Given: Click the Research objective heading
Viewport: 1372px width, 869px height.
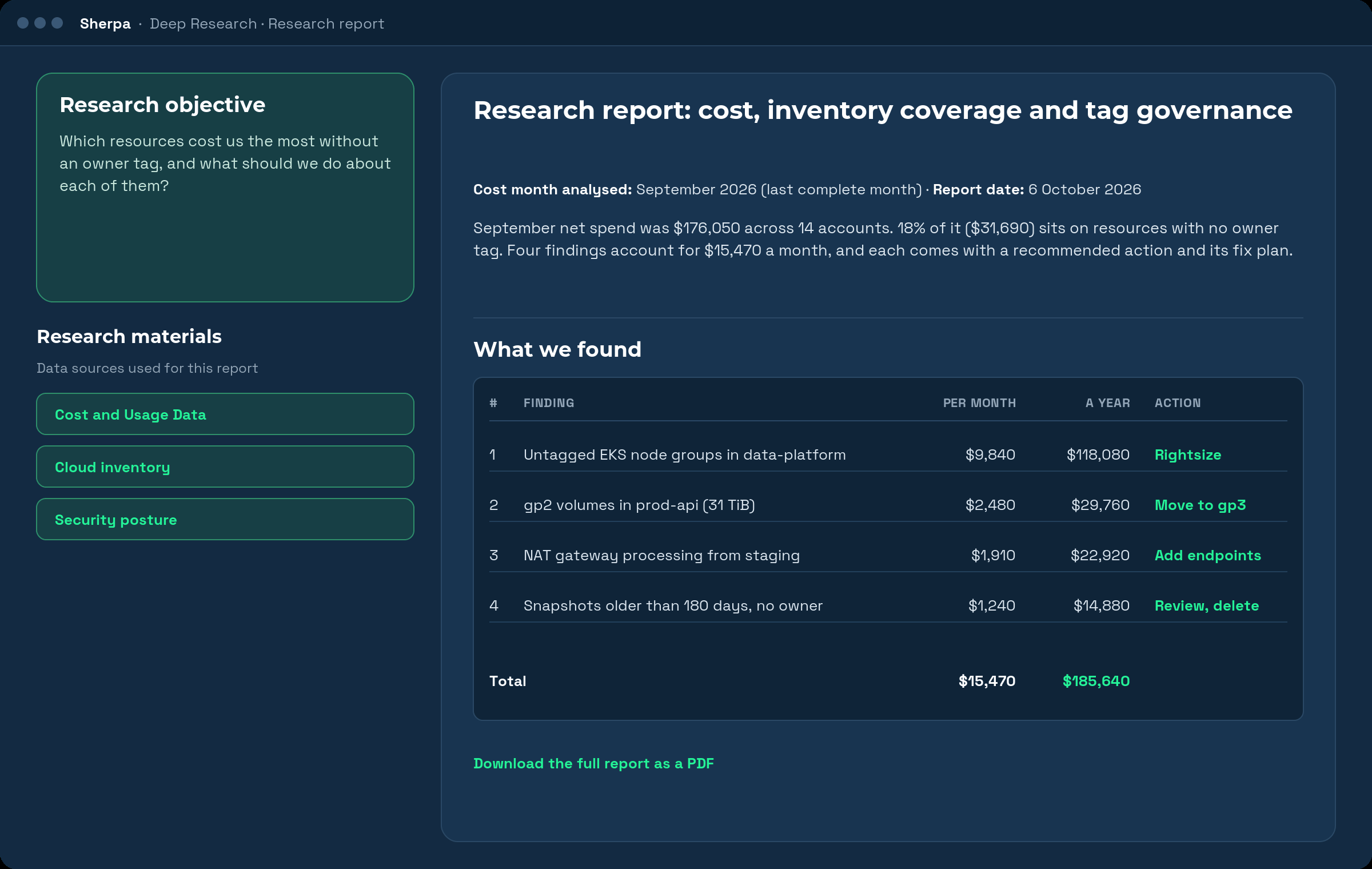Looking at the screenshot, I should point(162,105).
